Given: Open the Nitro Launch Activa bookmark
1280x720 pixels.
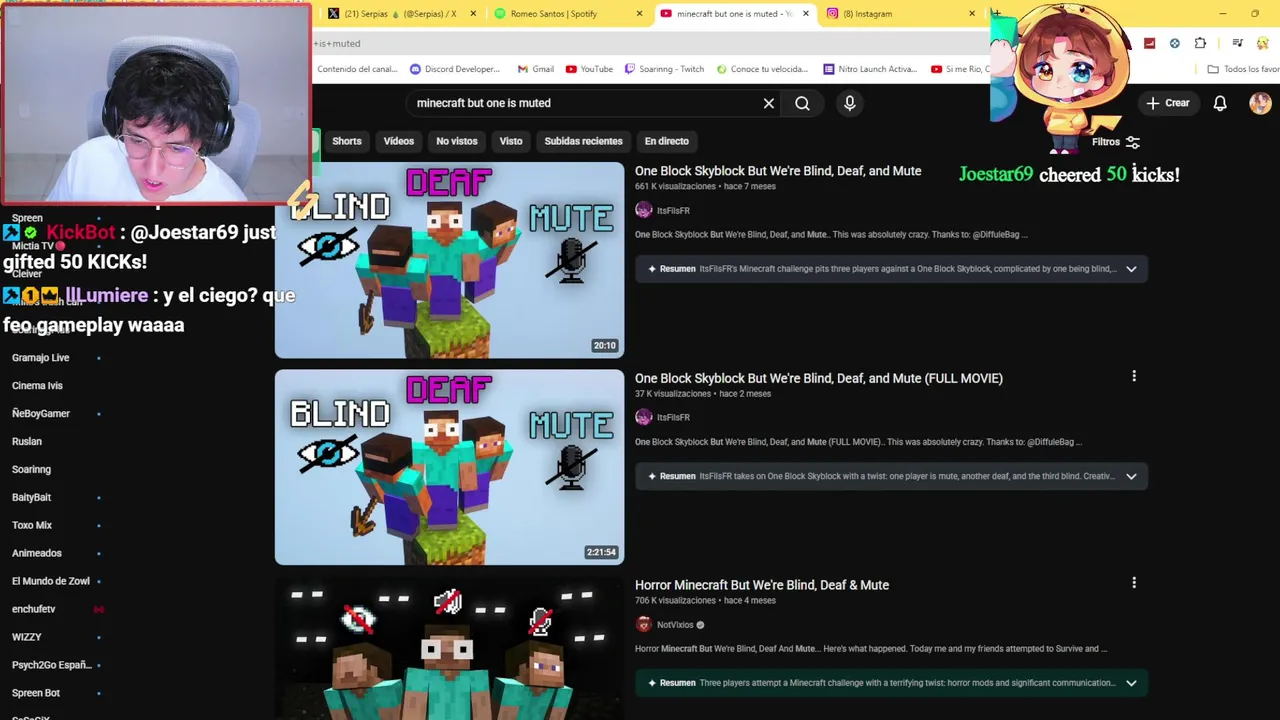Looking at the screenshot, I should tap(869, 69).
